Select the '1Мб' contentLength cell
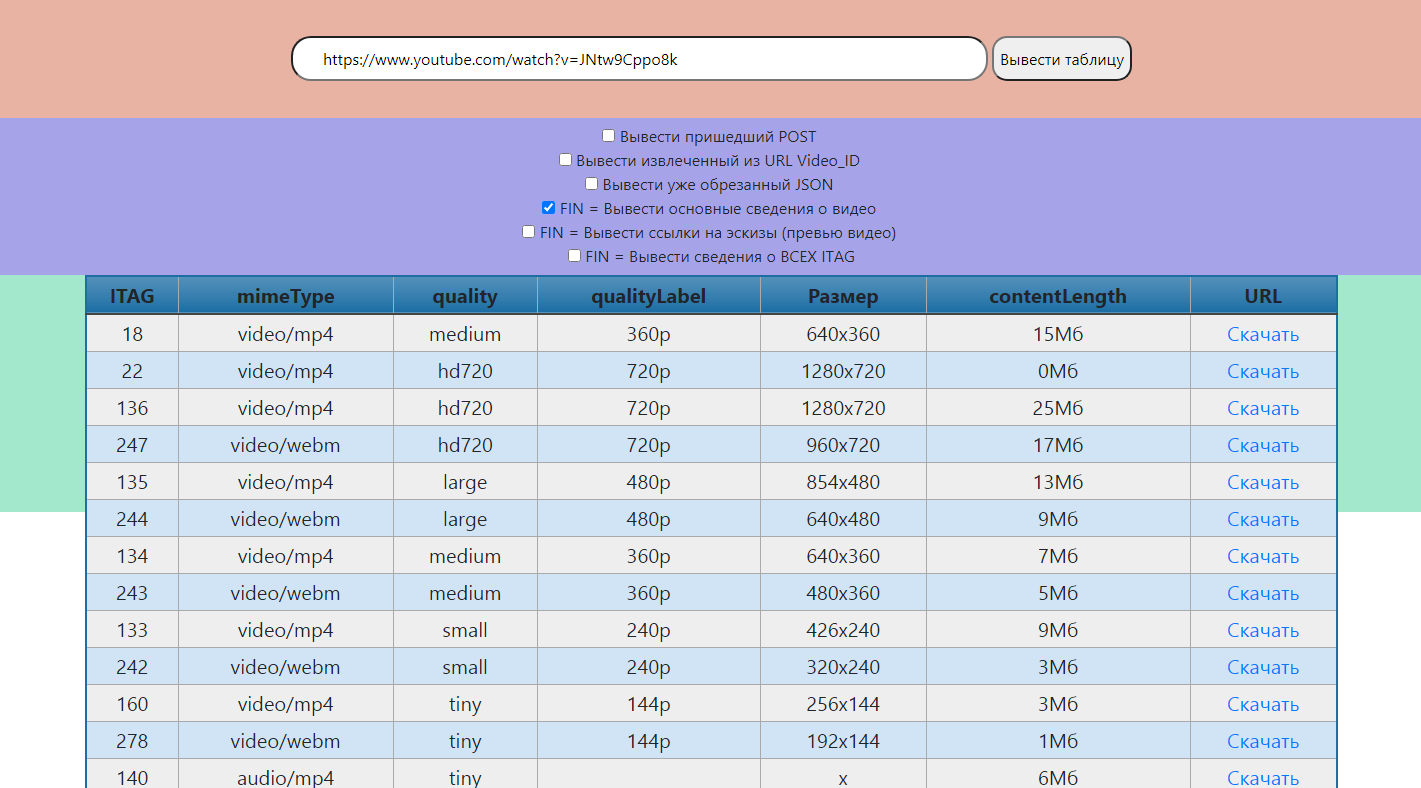The height and width of the screenshot is (788, 1421). tap(1058, 741)
